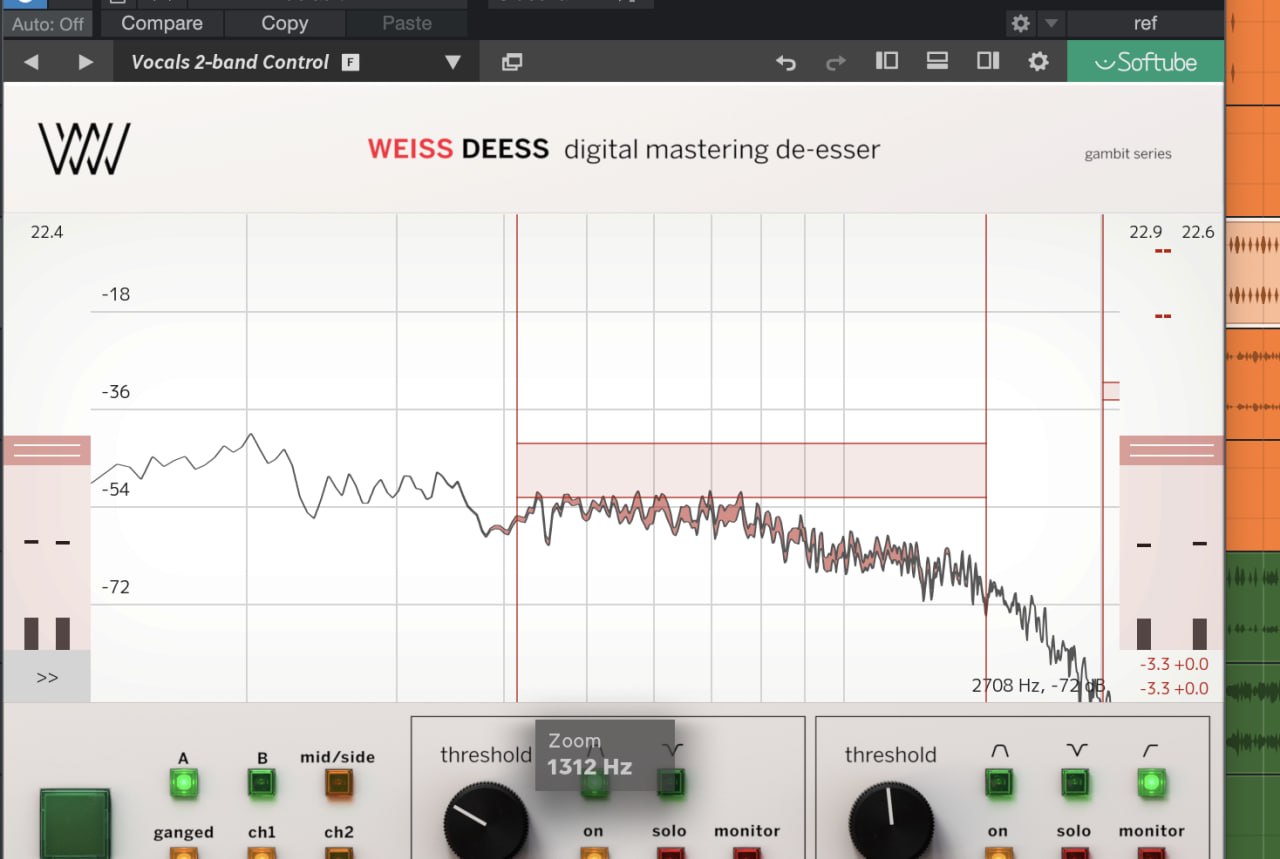
Task: Select preset B LED
Action: coord(262,783)
